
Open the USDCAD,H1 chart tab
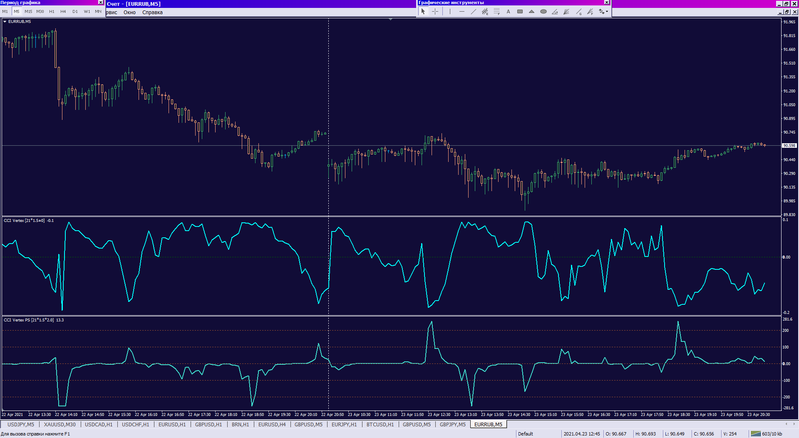coord(98,424)
